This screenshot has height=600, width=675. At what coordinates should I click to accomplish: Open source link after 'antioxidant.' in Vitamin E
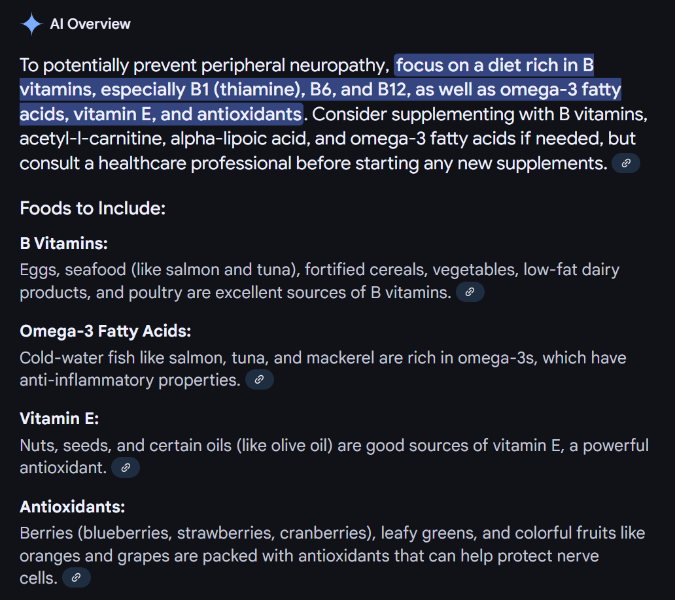pyautogui.click(x=125, y=467)
